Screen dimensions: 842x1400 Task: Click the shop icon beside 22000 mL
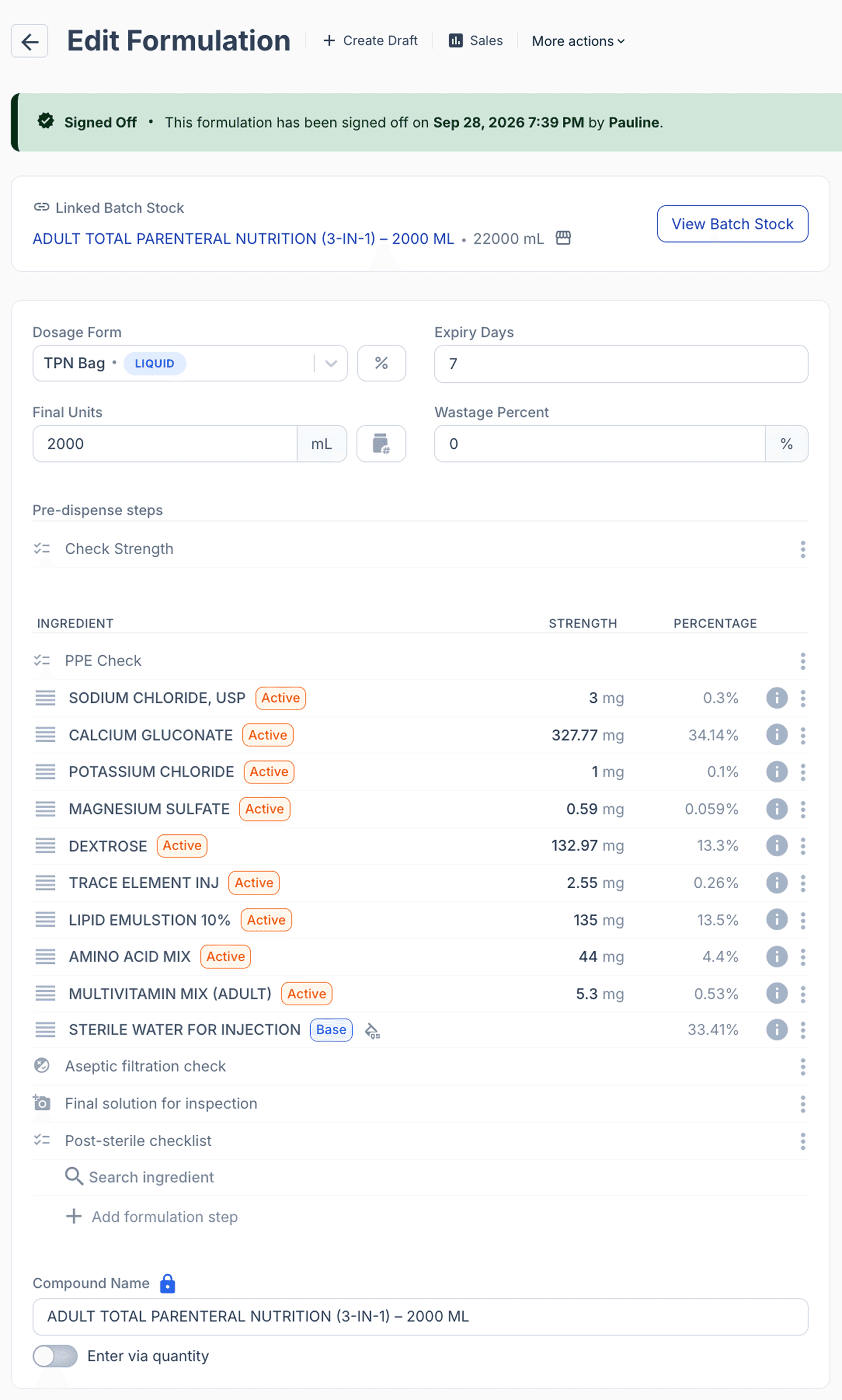point(563,238)
